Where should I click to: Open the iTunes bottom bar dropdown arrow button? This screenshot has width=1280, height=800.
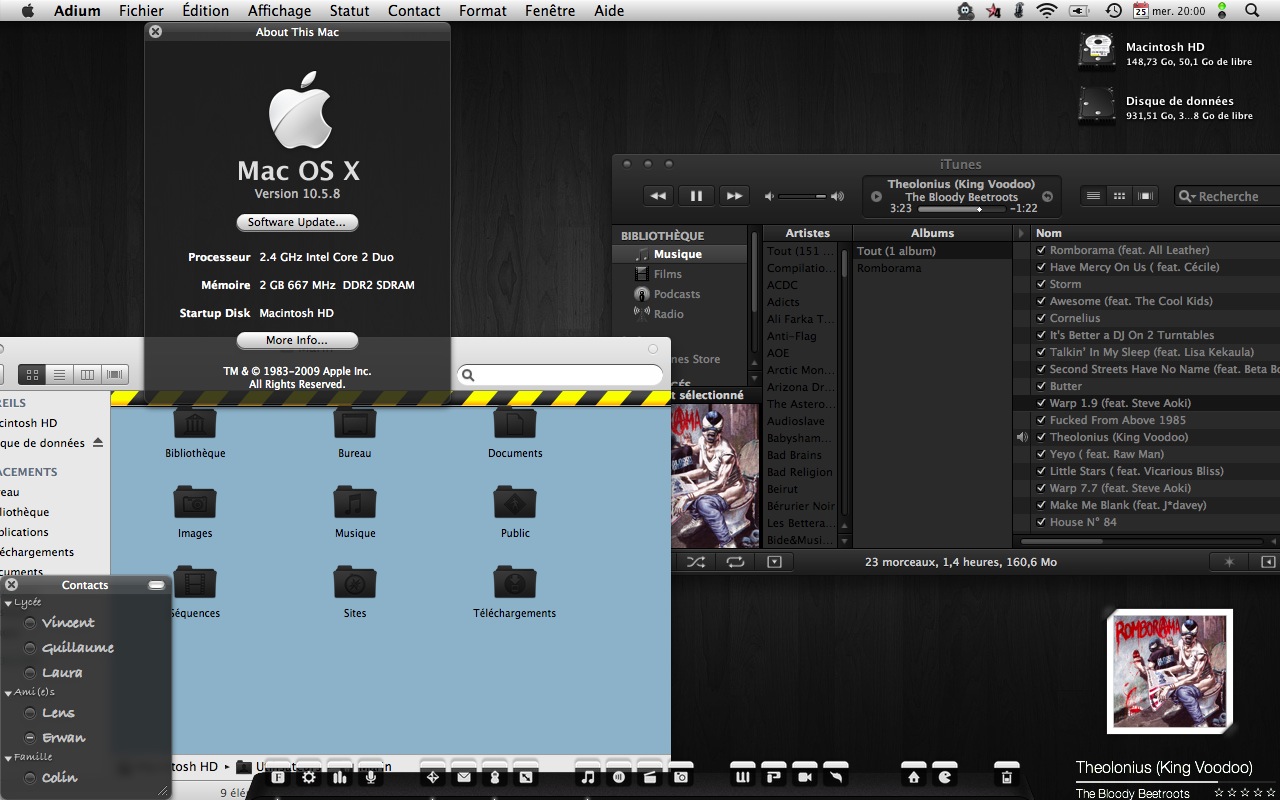tap(774, 562)
